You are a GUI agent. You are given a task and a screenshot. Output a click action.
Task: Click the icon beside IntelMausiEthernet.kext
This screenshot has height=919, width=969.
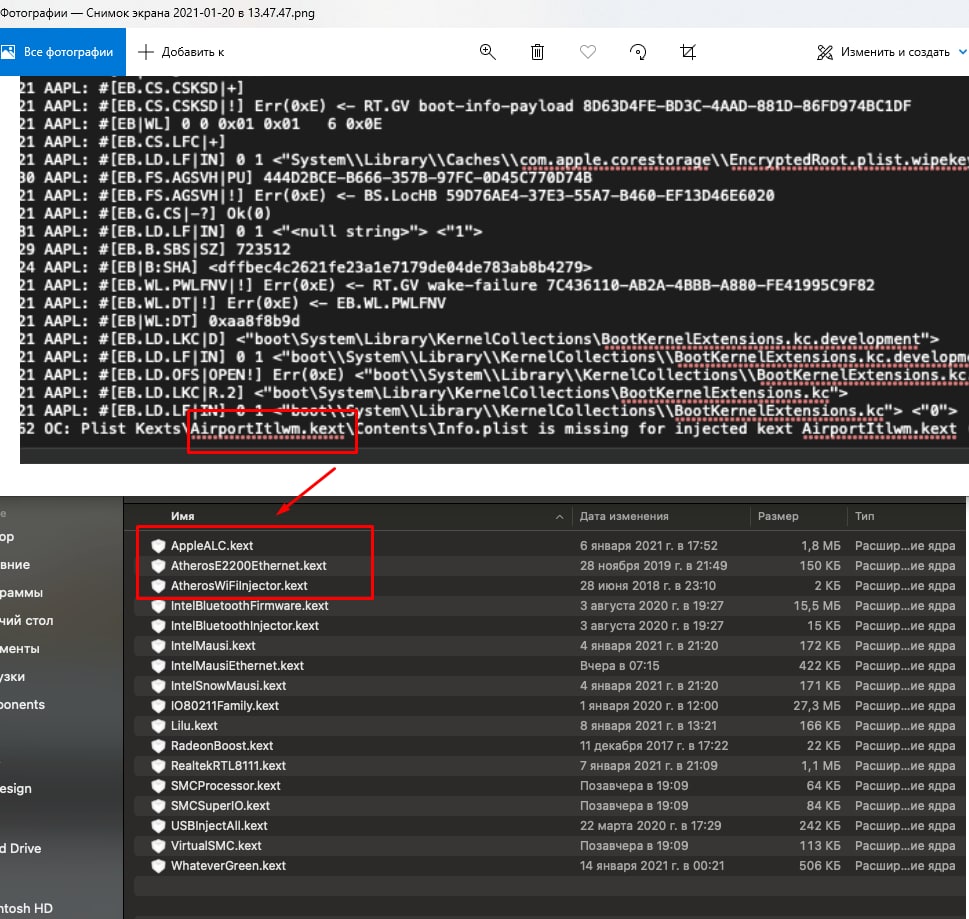coord(158,666)
